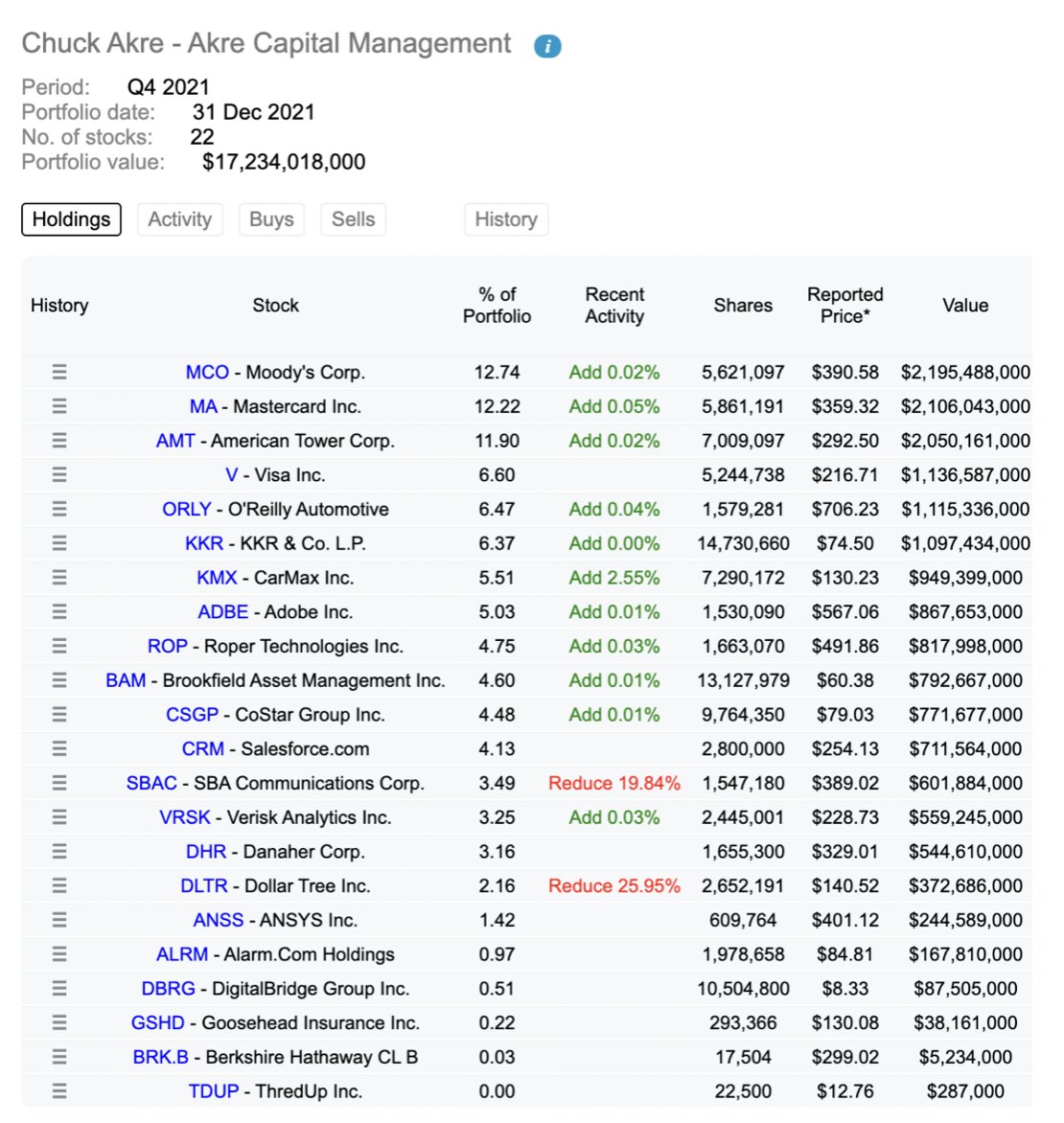Image resolution: width=1064 pixels, height=1123 pixels.
Task: Open history icon for O'Reilly Automotive row
Action: click(59, 509)
